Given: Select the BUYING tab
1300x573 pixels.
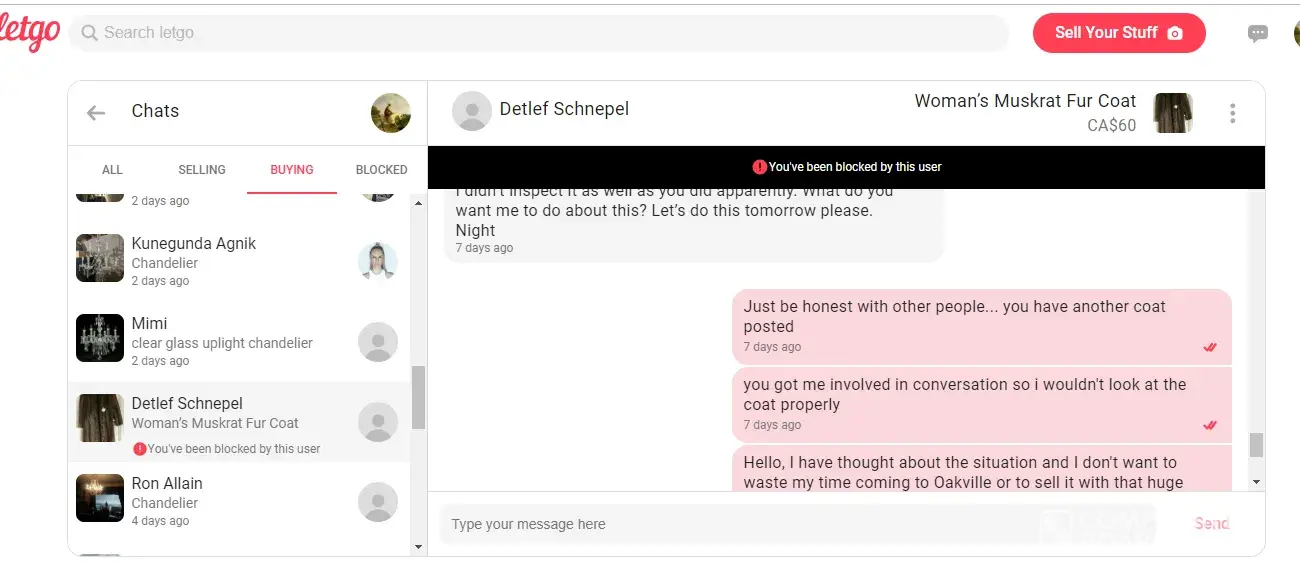Looking at the screenshot, I should tap(292, 170).
